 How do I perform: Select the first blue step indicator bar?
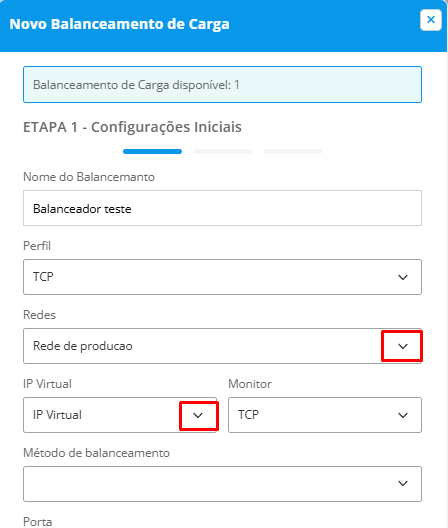click(153, 152)
